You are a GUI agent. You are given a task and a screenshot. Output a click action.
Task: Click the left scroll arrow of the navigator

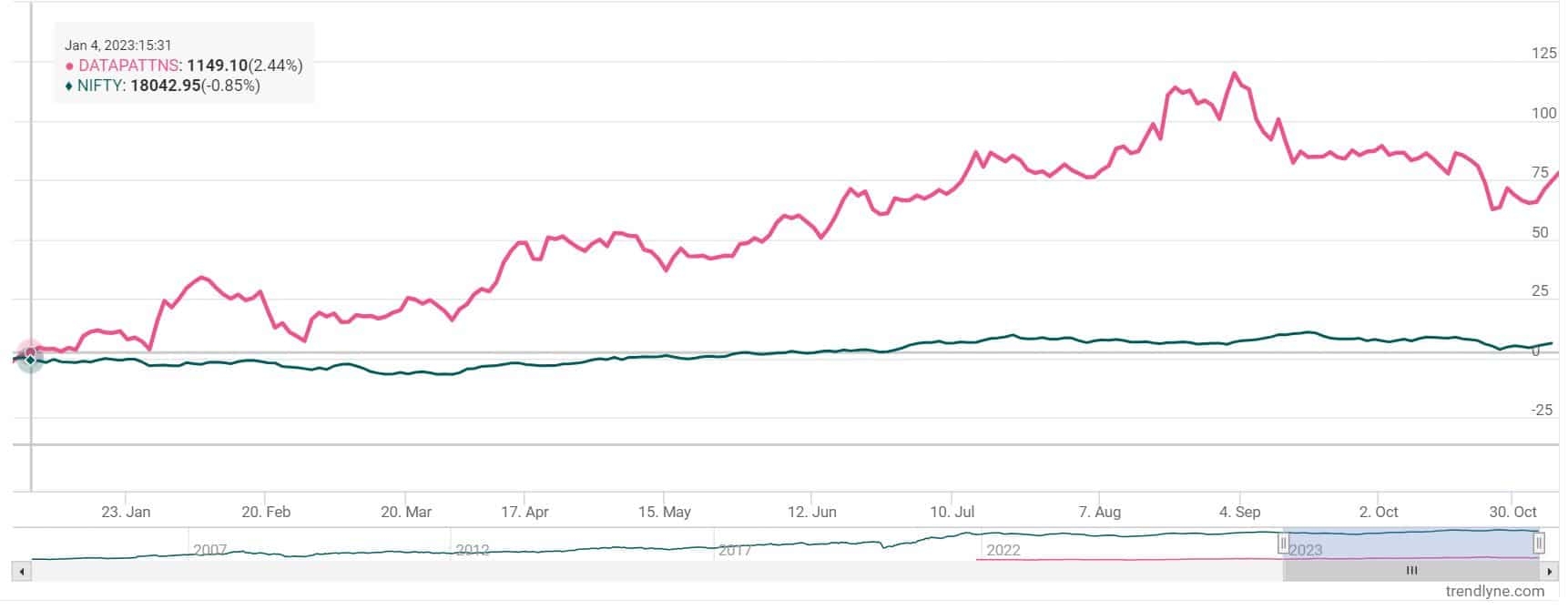tap(22, 571)
